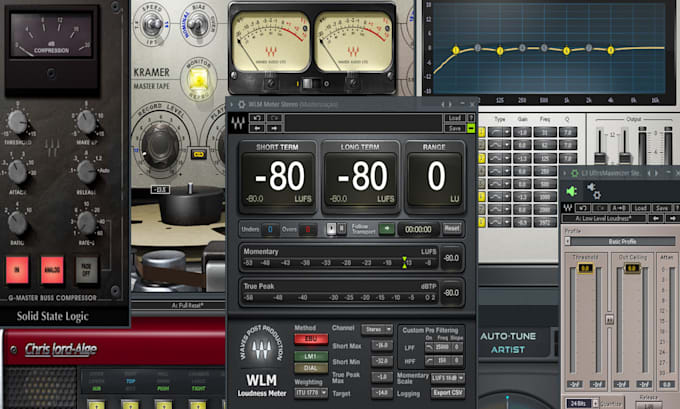Toggle the IN button on SSL compressor
Screen dimensions: 680x409
coord(17,270)
